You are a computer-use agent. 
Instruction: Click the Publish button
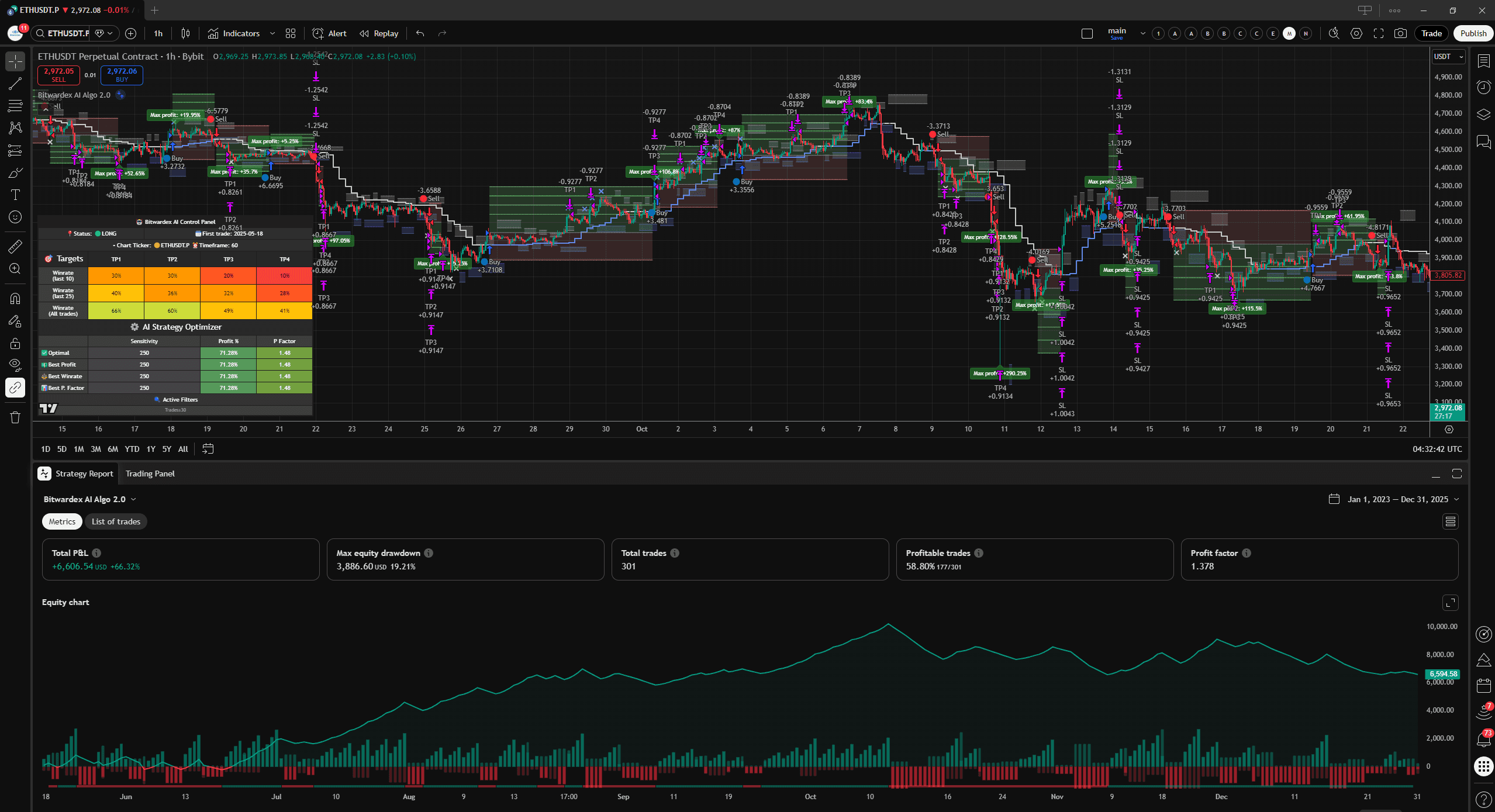tap(1473, 33)
